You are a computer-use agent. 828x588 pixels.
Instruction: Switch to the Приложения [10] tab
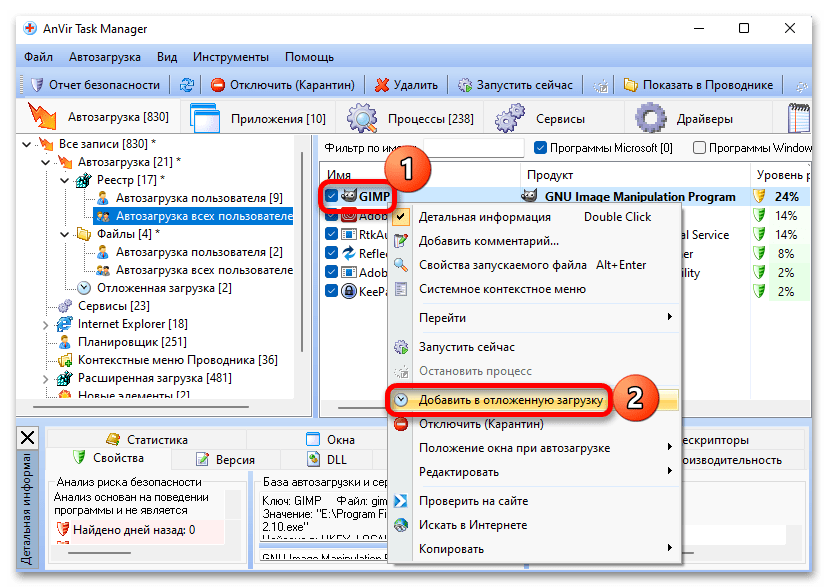[257, 118]
